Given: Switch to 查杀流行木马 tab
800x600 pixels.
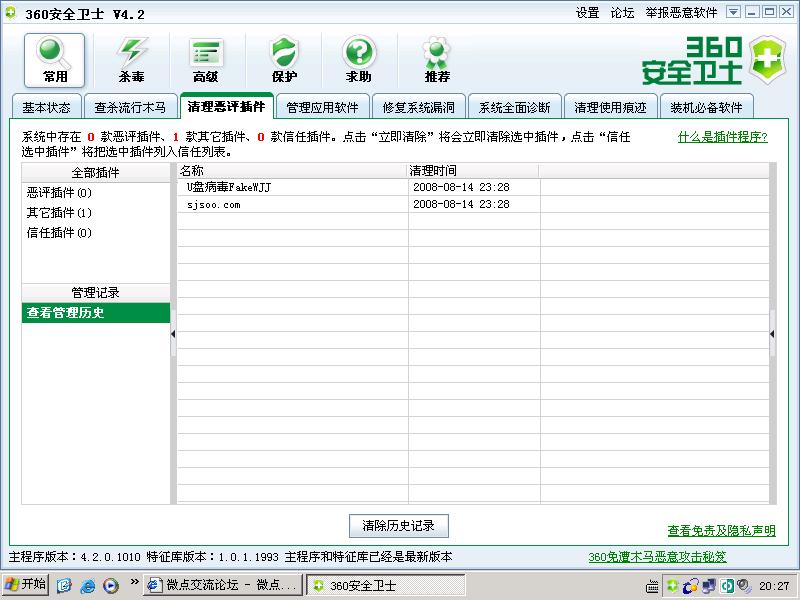Looking at the screenshot, I should tap(130, 107).
